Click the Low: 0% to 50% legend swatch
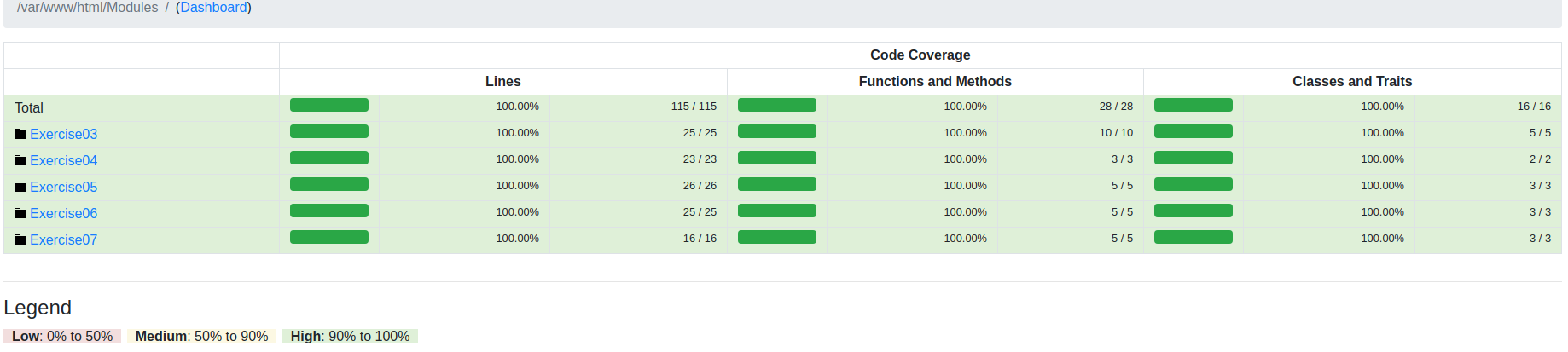1568x352 pixels. [x=62, y=337]
